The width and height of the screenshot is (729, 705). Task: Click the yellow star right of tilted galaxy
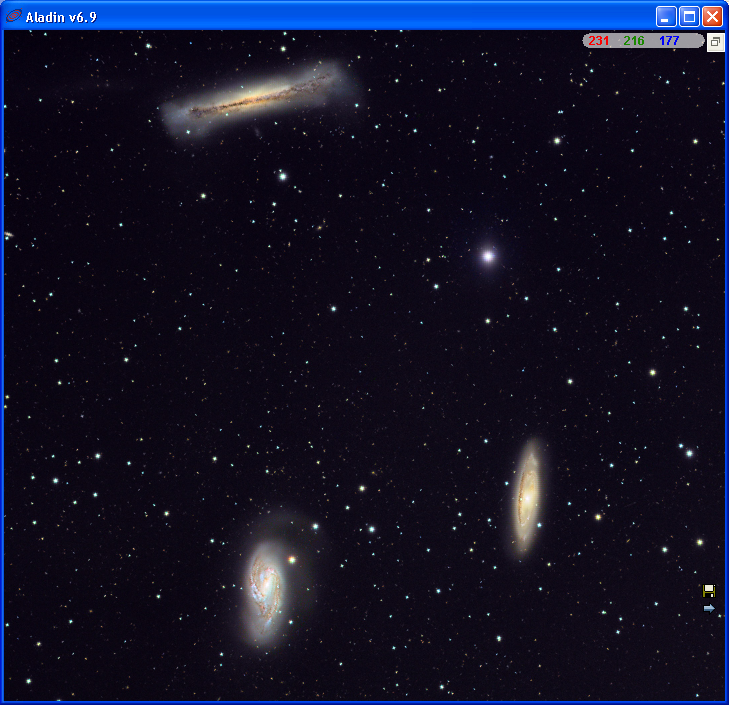598,517
